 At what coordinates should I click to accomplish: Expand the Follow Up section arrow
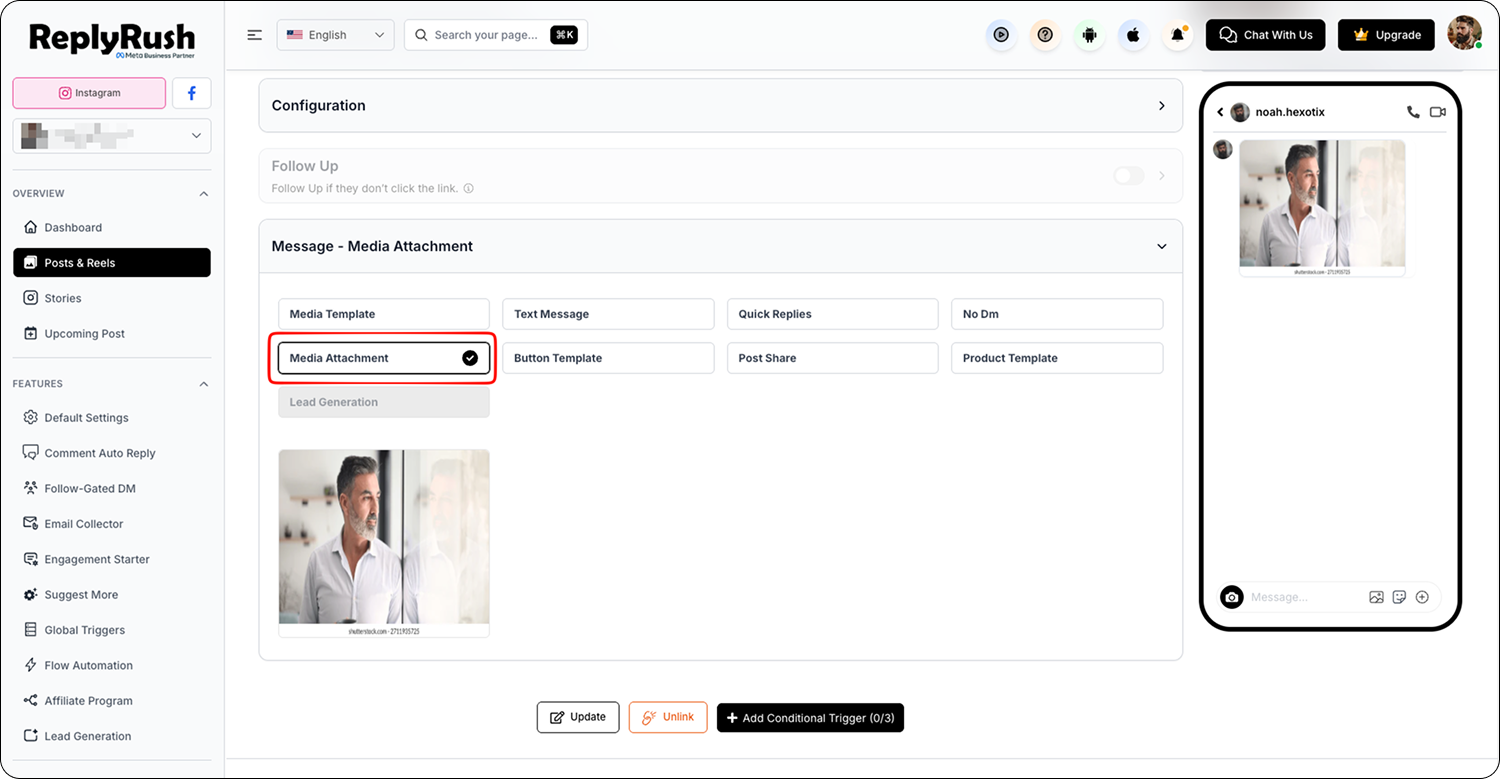[1161, 176]
